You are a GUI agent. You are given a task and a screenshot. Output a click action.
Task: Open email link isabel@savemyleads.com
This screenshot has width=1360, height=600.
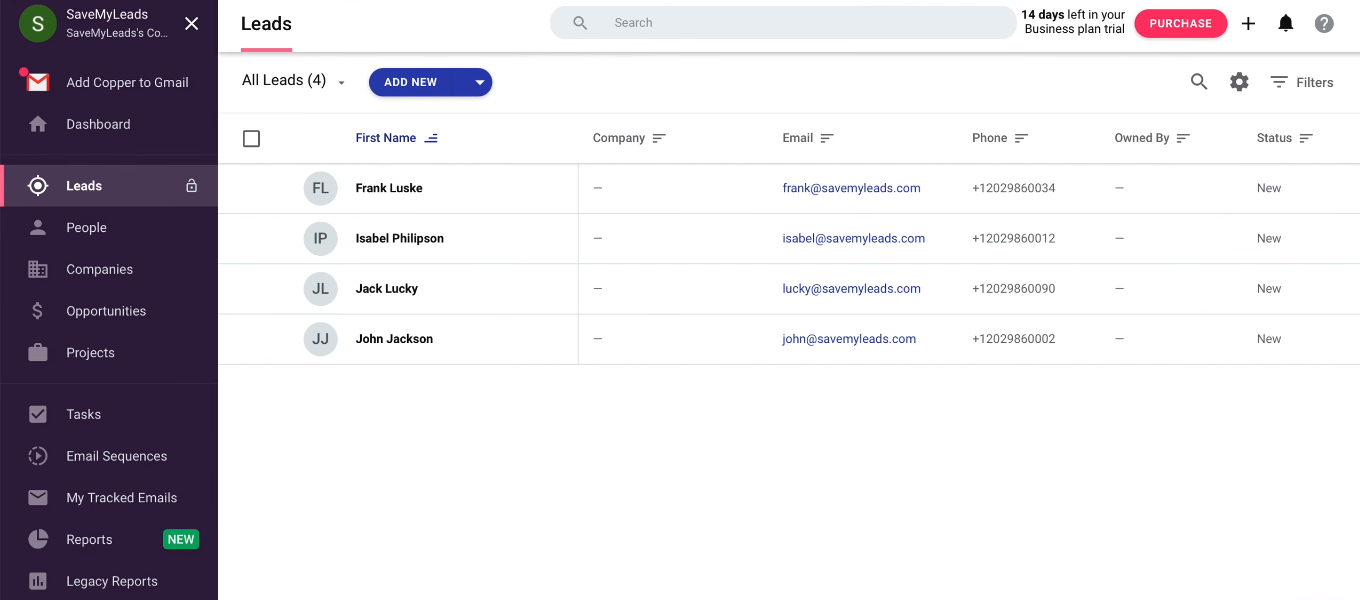click(x=853, y=238)
